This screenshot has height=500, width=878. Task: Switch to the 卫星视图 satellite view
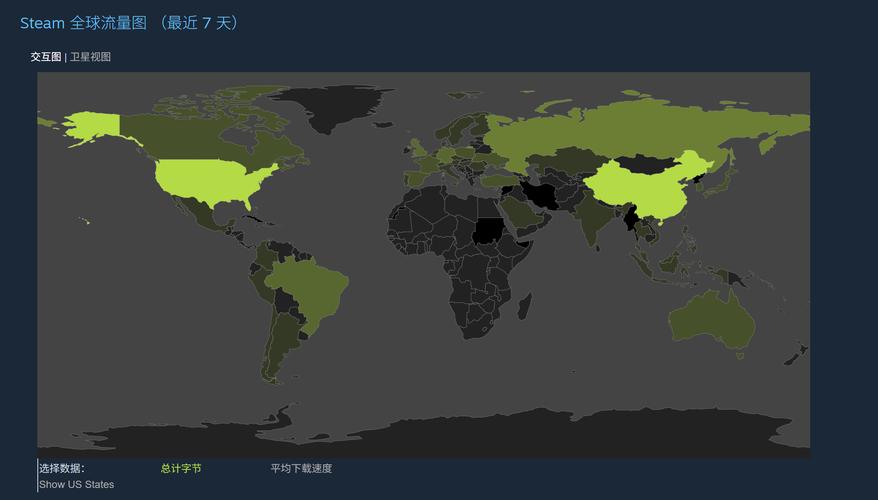click(x=90, y=57)
